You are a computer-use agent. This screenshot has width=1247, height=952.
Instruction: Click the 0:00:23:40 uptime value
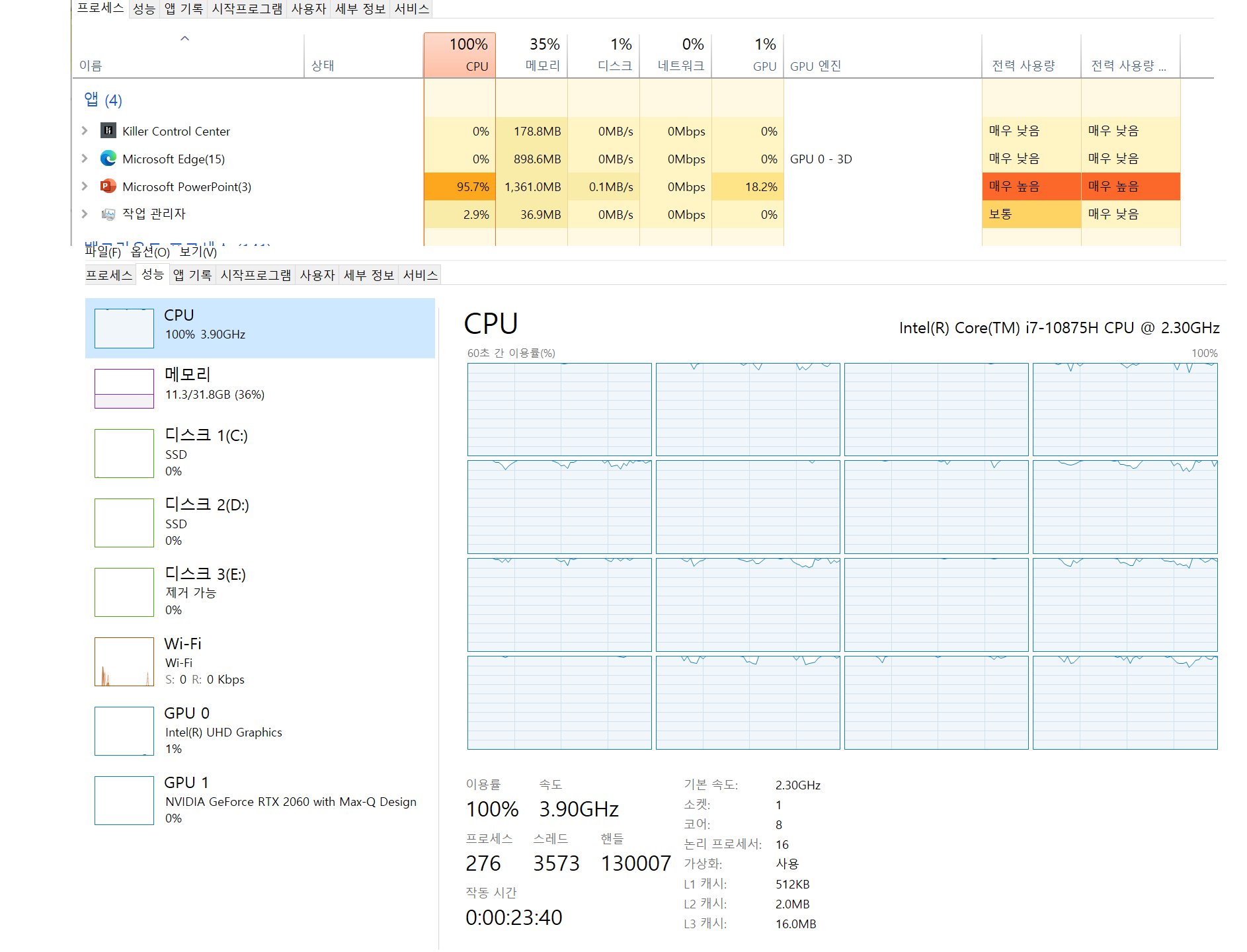pos(514,918)
